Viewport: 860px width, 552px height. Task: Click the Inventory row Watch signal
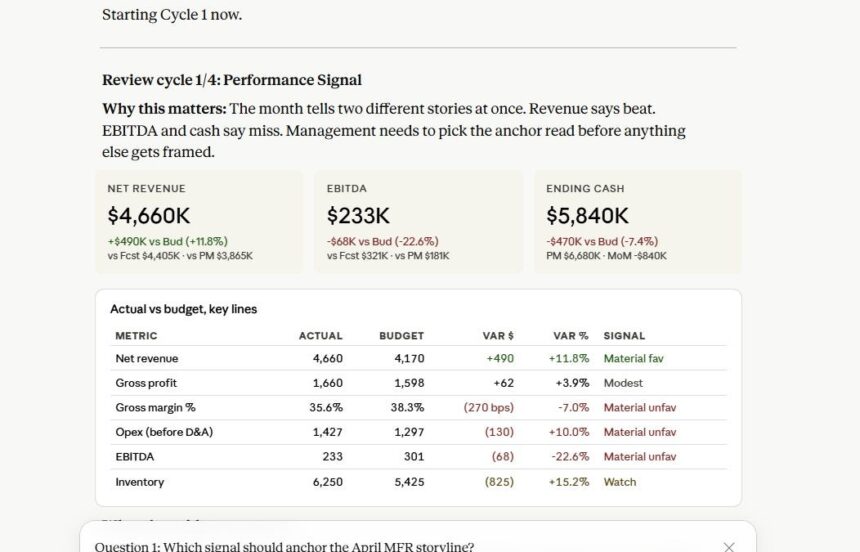[620, 482]
